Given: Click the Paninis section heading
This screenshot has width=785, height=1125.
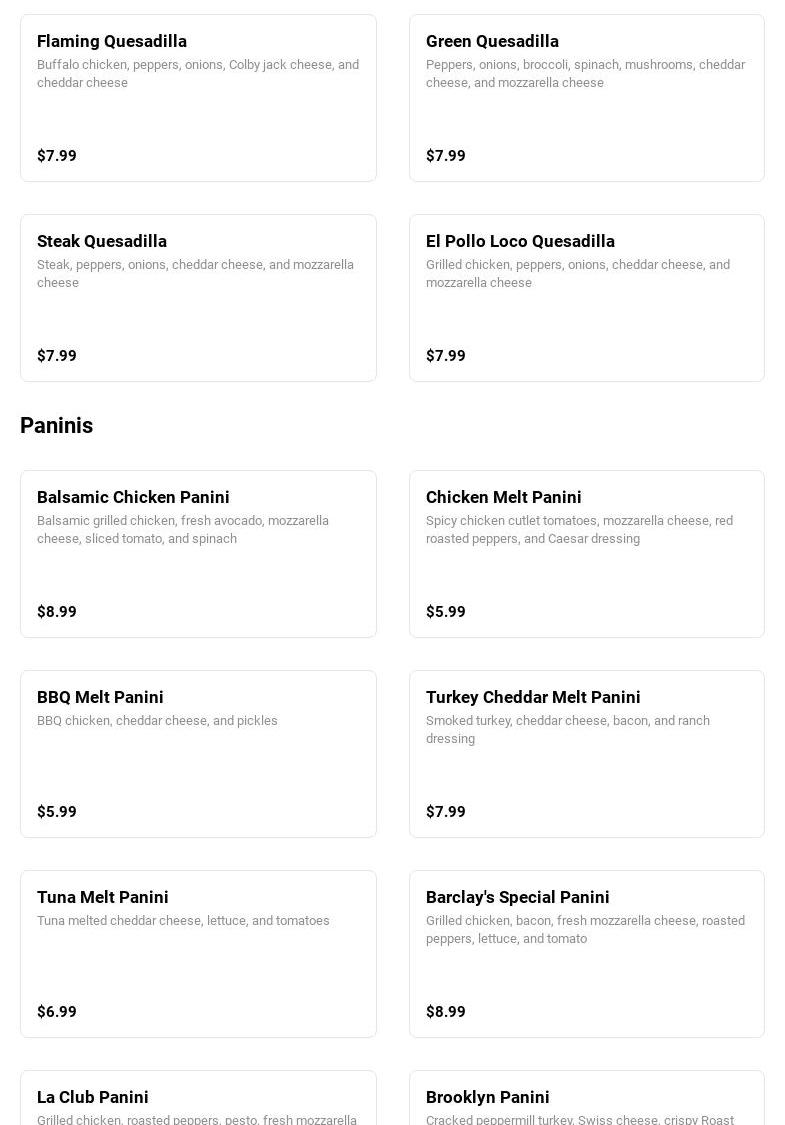Looking at the screenshot, I should point(57,426).
